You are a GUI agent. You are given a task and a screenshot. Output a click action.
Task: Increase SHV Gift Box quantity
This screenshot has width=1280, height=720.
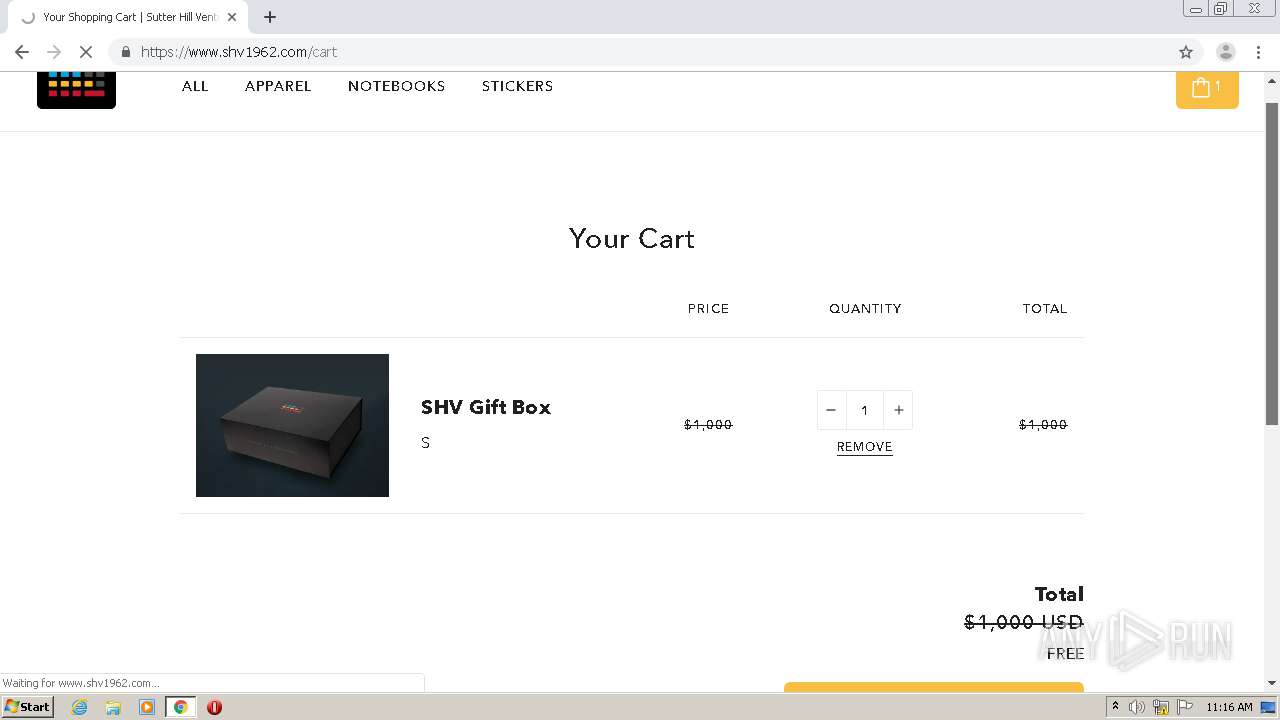898,410
